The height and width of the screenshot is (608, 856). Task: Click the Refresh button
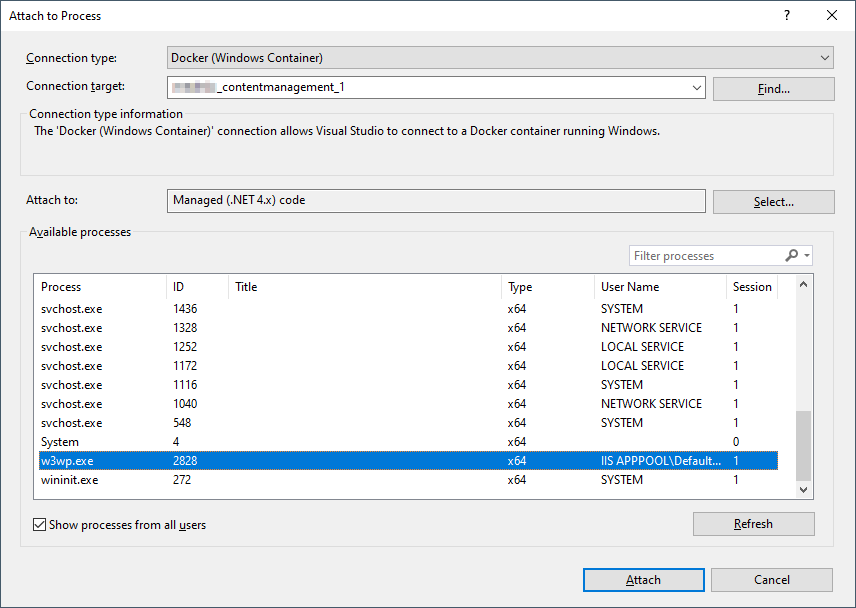coord(753,523)
